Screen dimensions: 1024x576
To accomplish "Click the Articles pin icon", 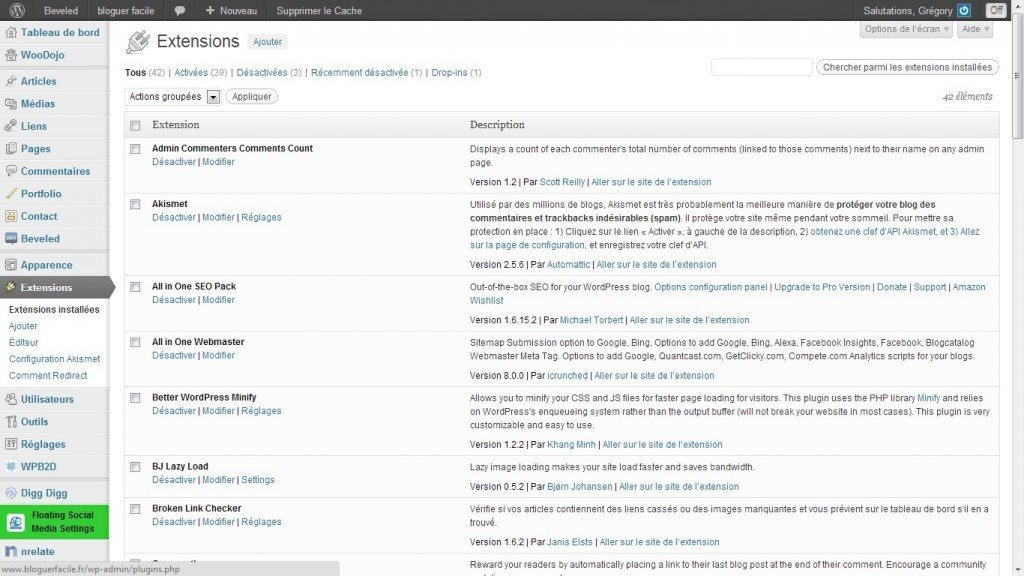I will [11, 81].
